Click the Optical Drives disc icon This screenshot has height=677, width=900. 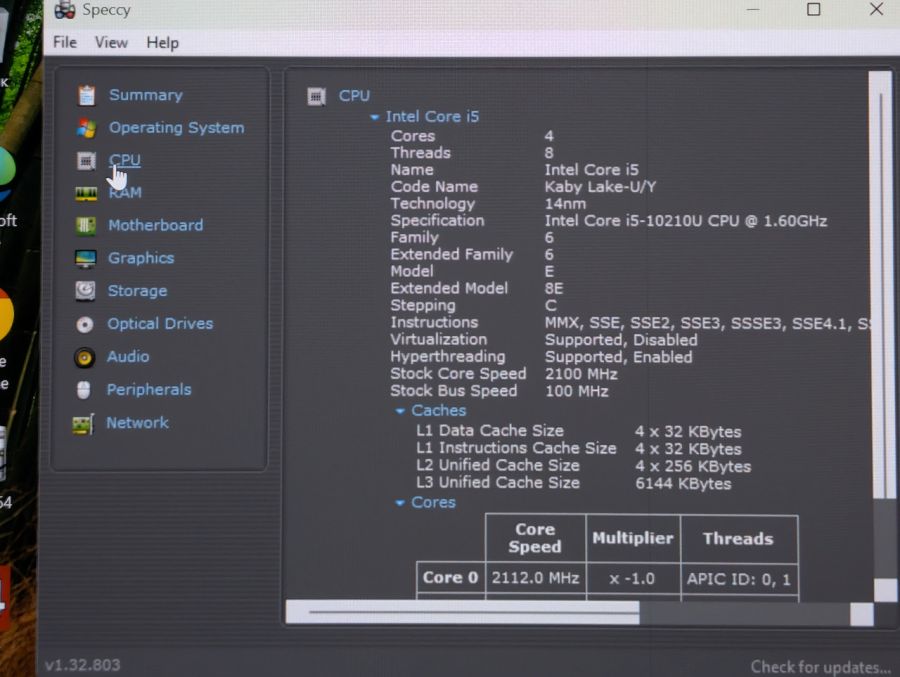point(84,324)
